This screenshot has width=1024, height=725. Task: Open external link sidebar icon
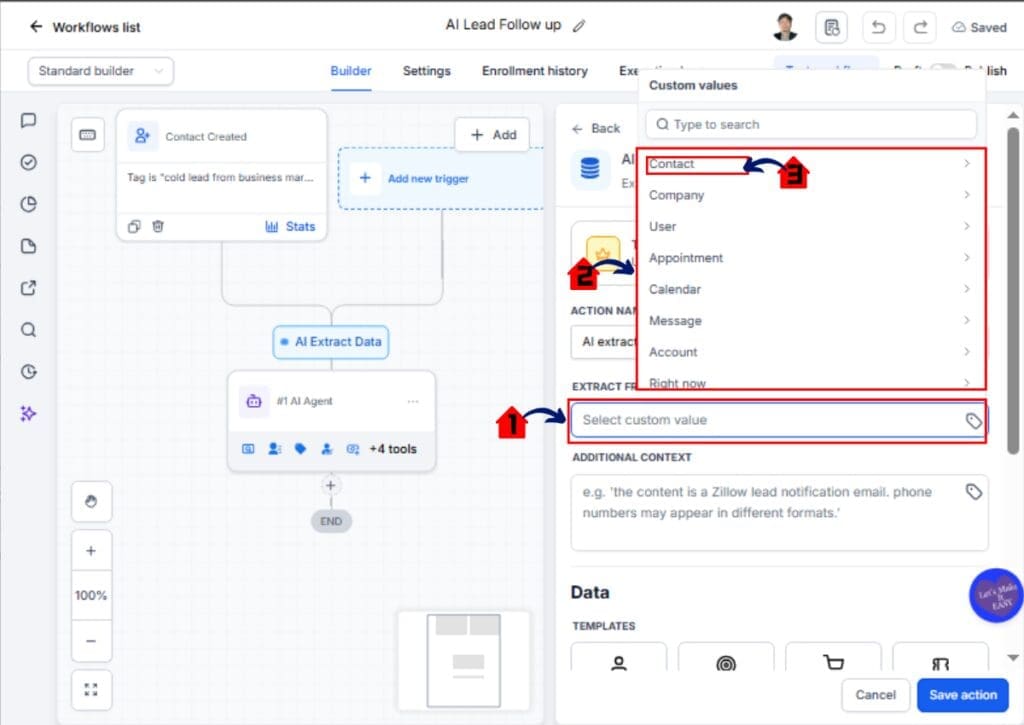pyautogui.click(x=28, y=287)
